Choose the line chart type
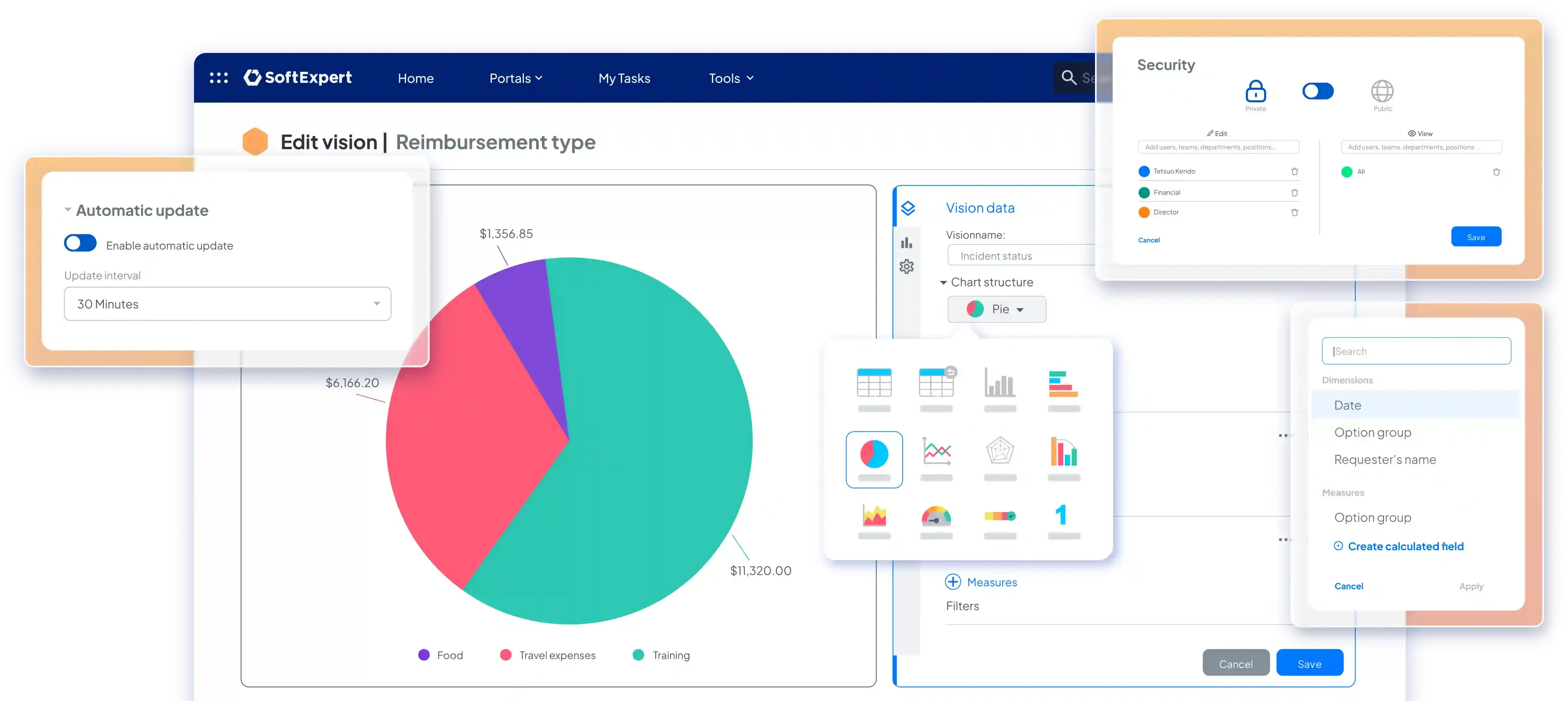This screenshot has height=701, width=1568. 937,451
